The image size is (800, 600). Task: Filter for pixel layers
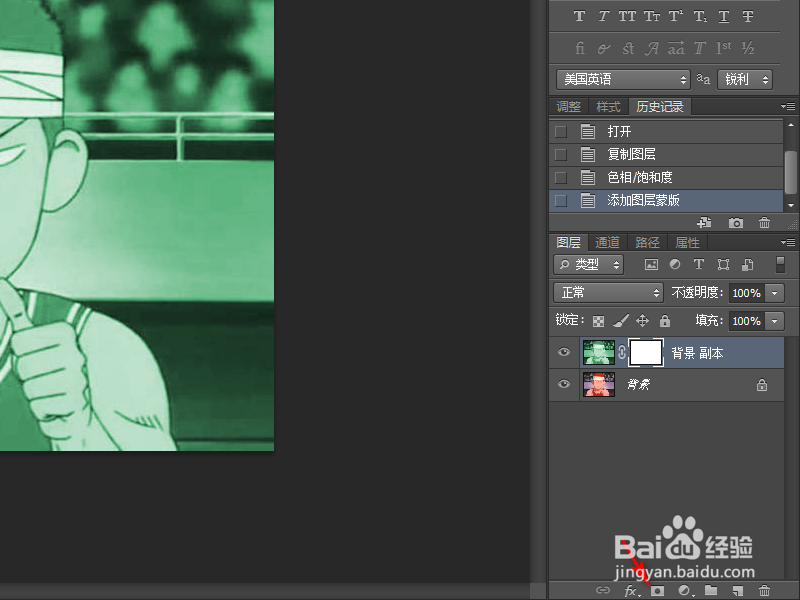tap(652, 265)
